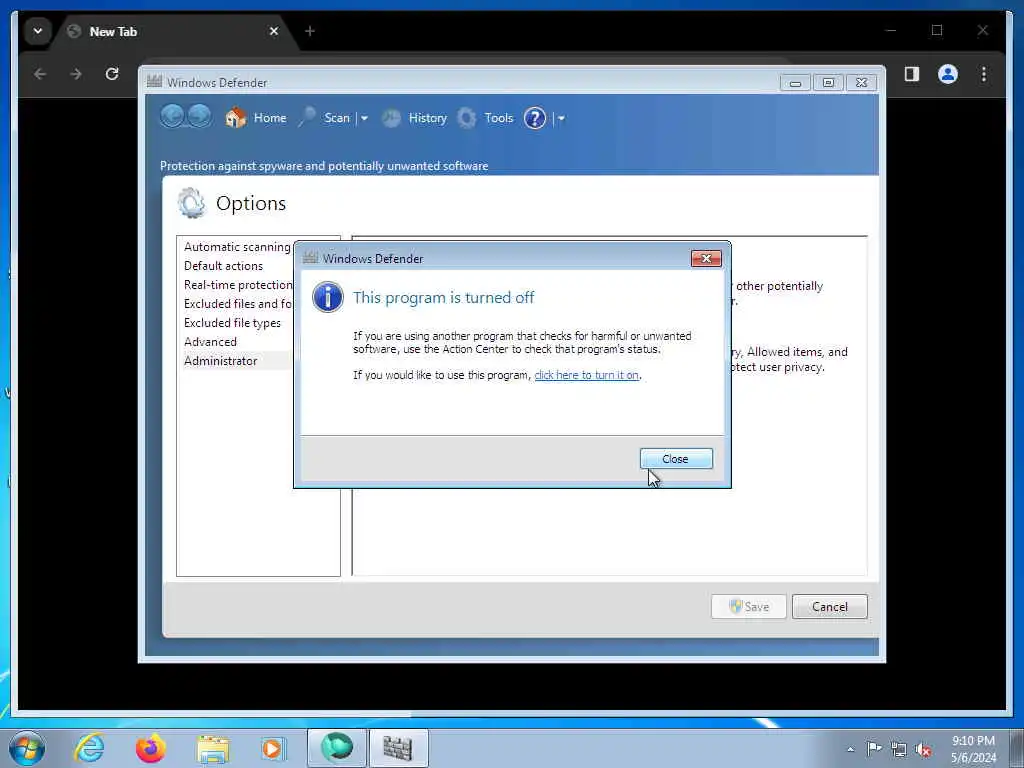The image size is (1024, 768).
Task: Click the History clock icon
Action: (x=391, y=118)
